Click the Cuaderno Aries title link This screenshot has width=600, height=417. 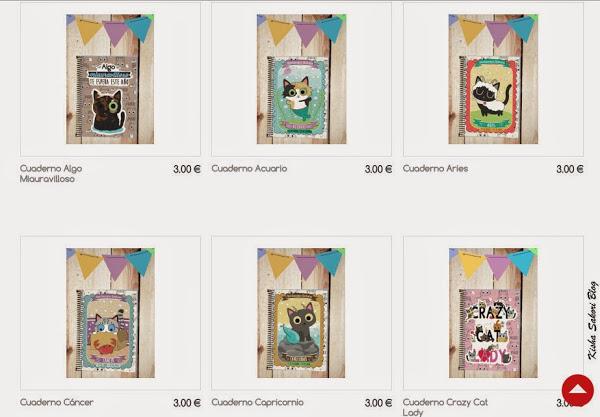click(x=435, y=169)
